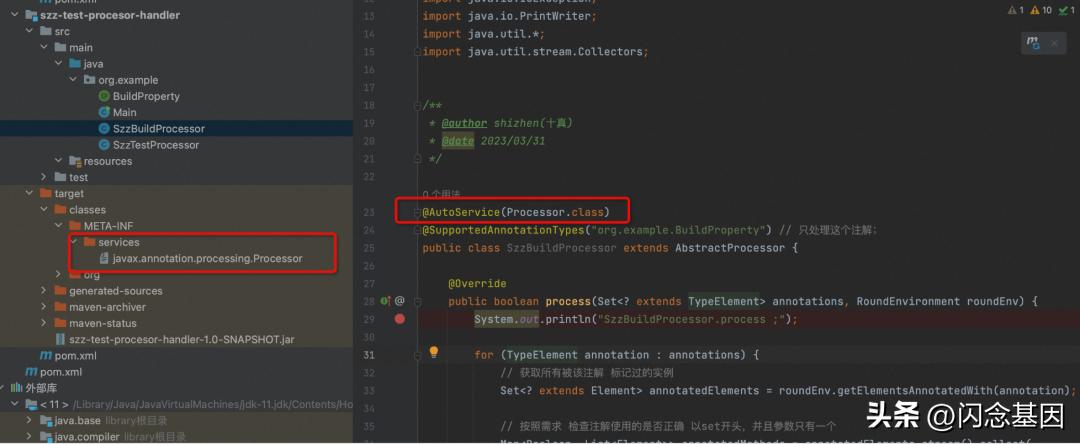
Task: Click the SNAPSHOT.jar archive icon
Action: coord(60,339)
